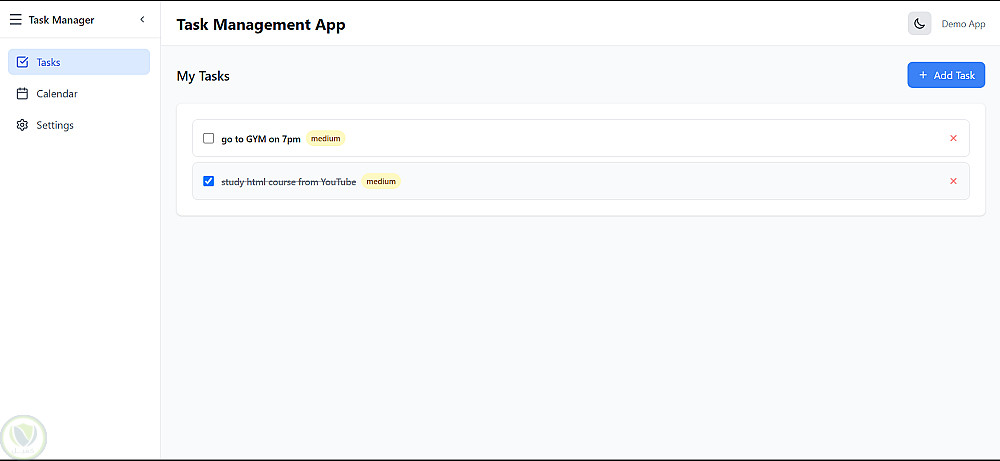
Task: Delete the study html course task
Action: pos(953,181)
